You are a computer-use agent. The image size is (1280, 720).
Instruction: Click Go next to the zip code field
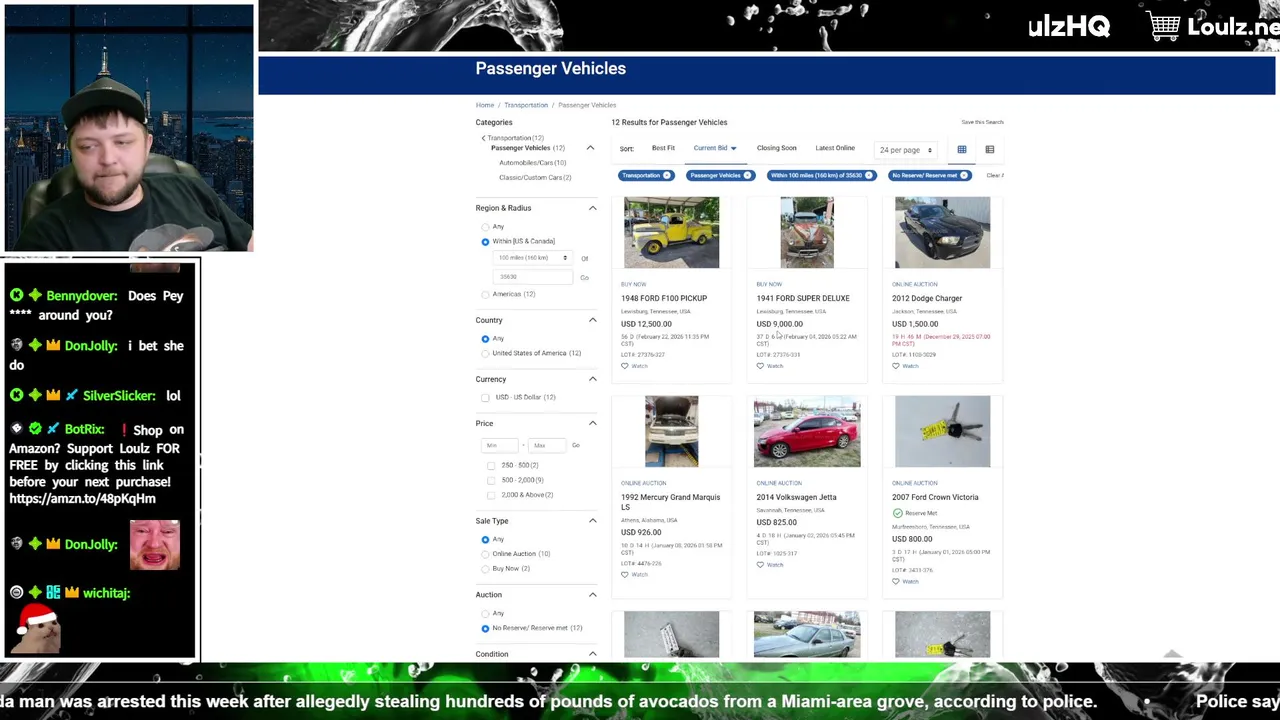(585, 277)
